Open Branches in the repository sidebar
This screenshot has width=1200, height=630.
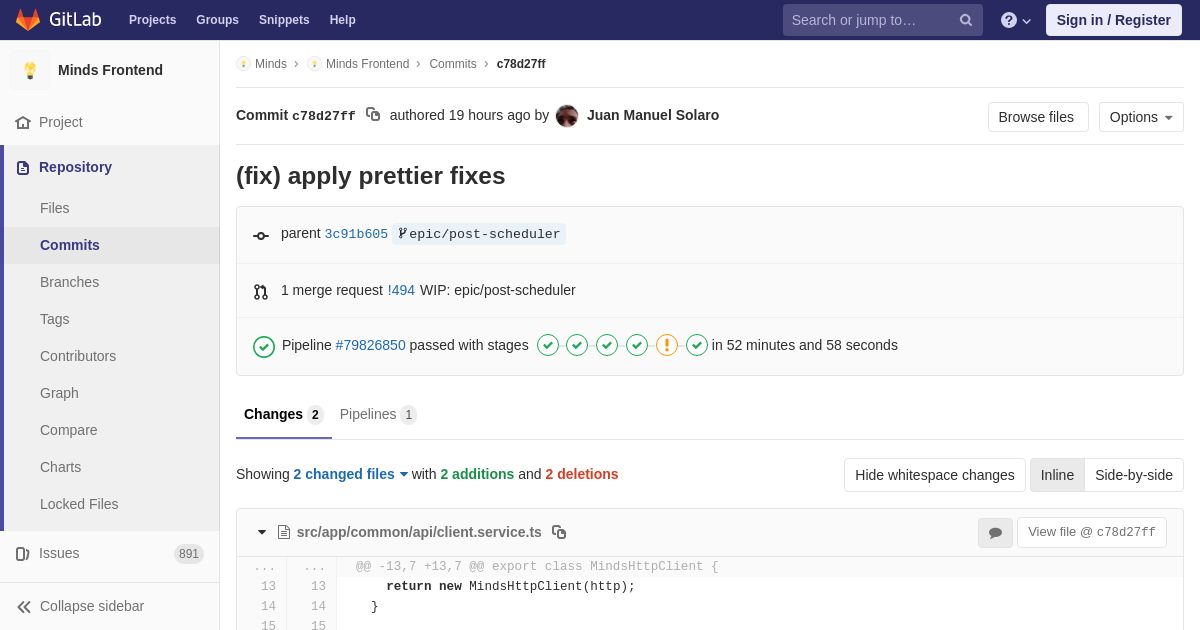click(x=69, y=282)
